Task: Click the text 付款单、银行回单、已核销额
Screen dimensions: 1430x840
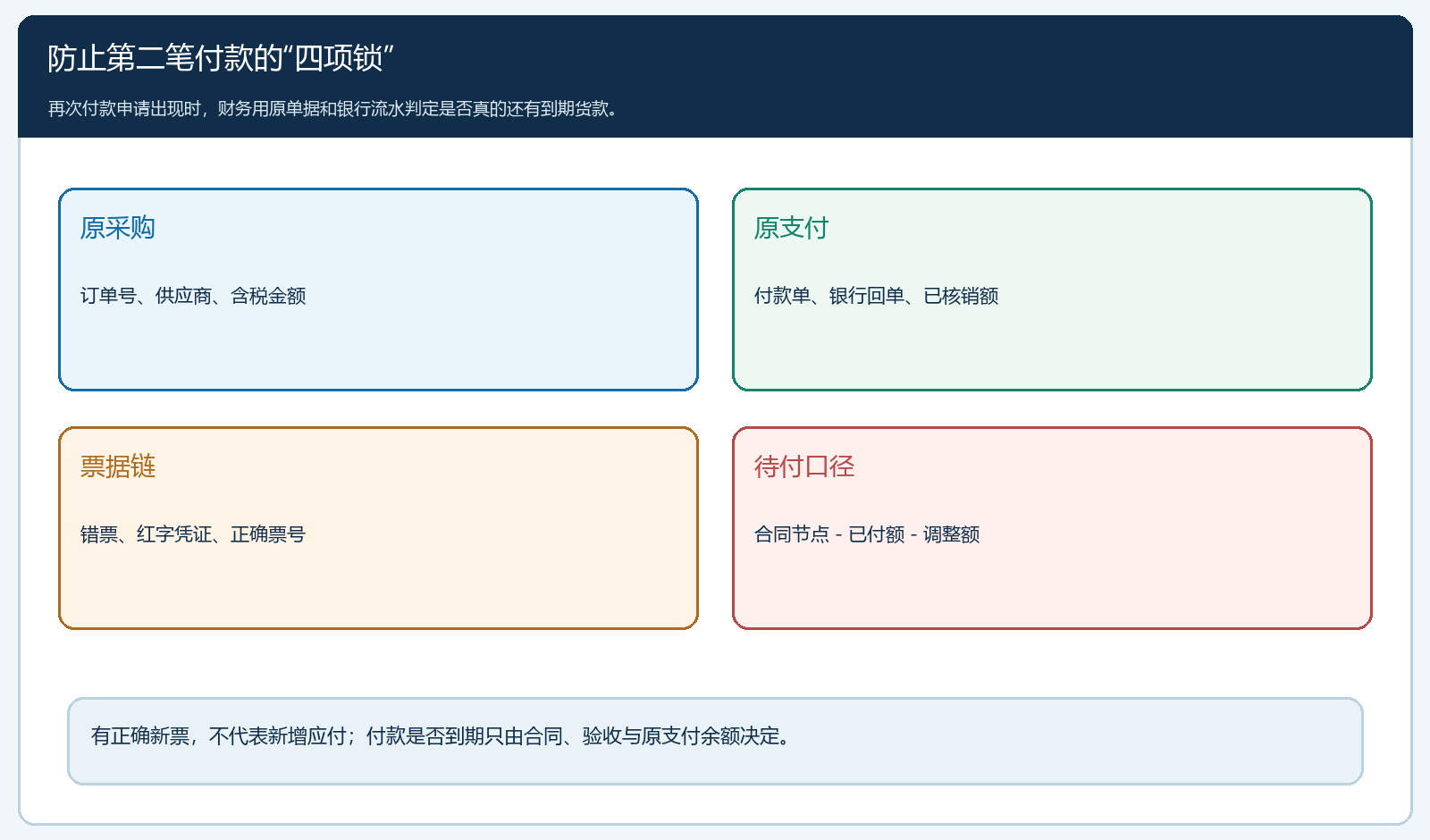Action: point(876,296)
